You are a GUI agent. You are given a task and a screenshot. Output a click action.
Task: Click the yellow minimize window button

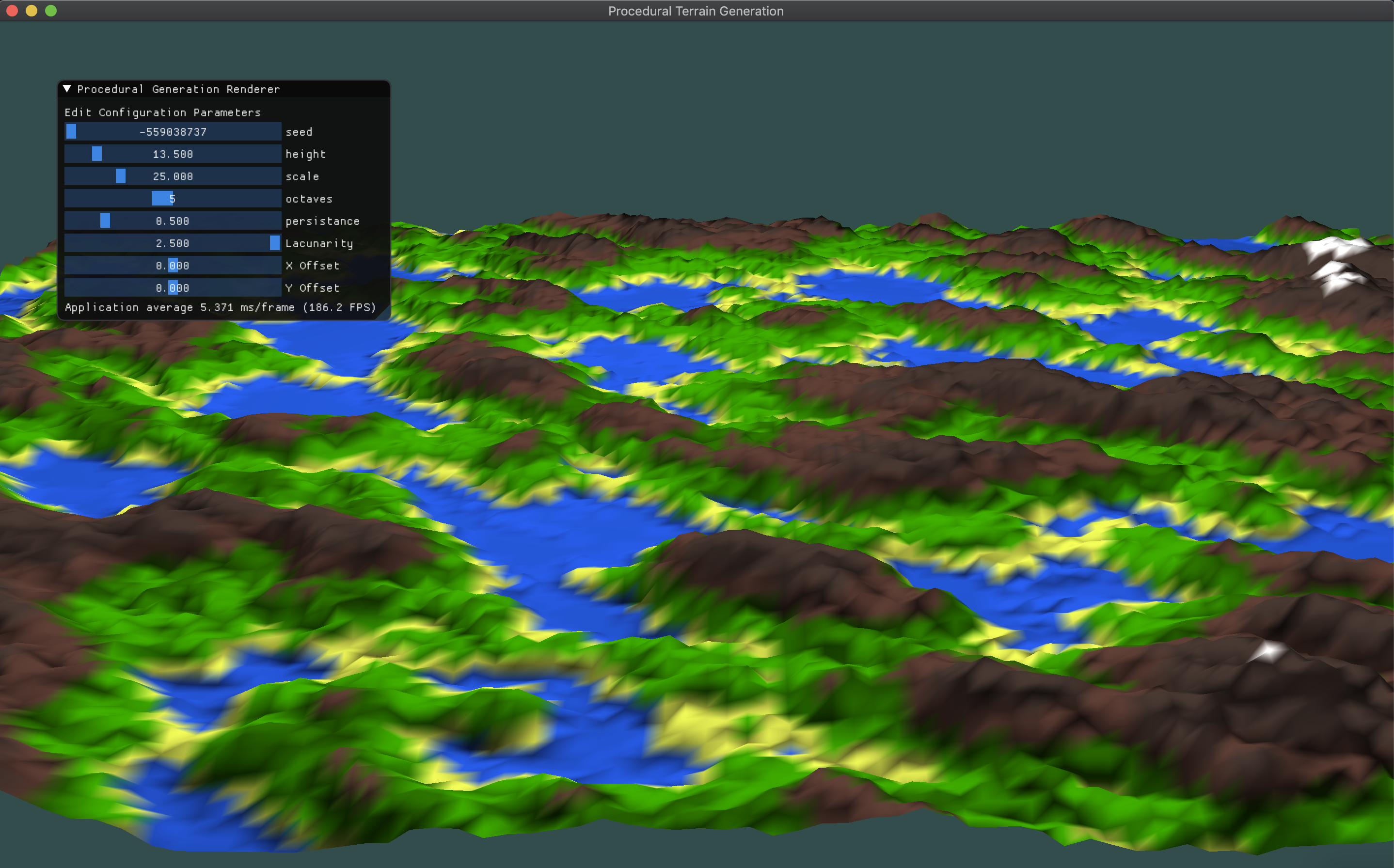click(32, 10)
